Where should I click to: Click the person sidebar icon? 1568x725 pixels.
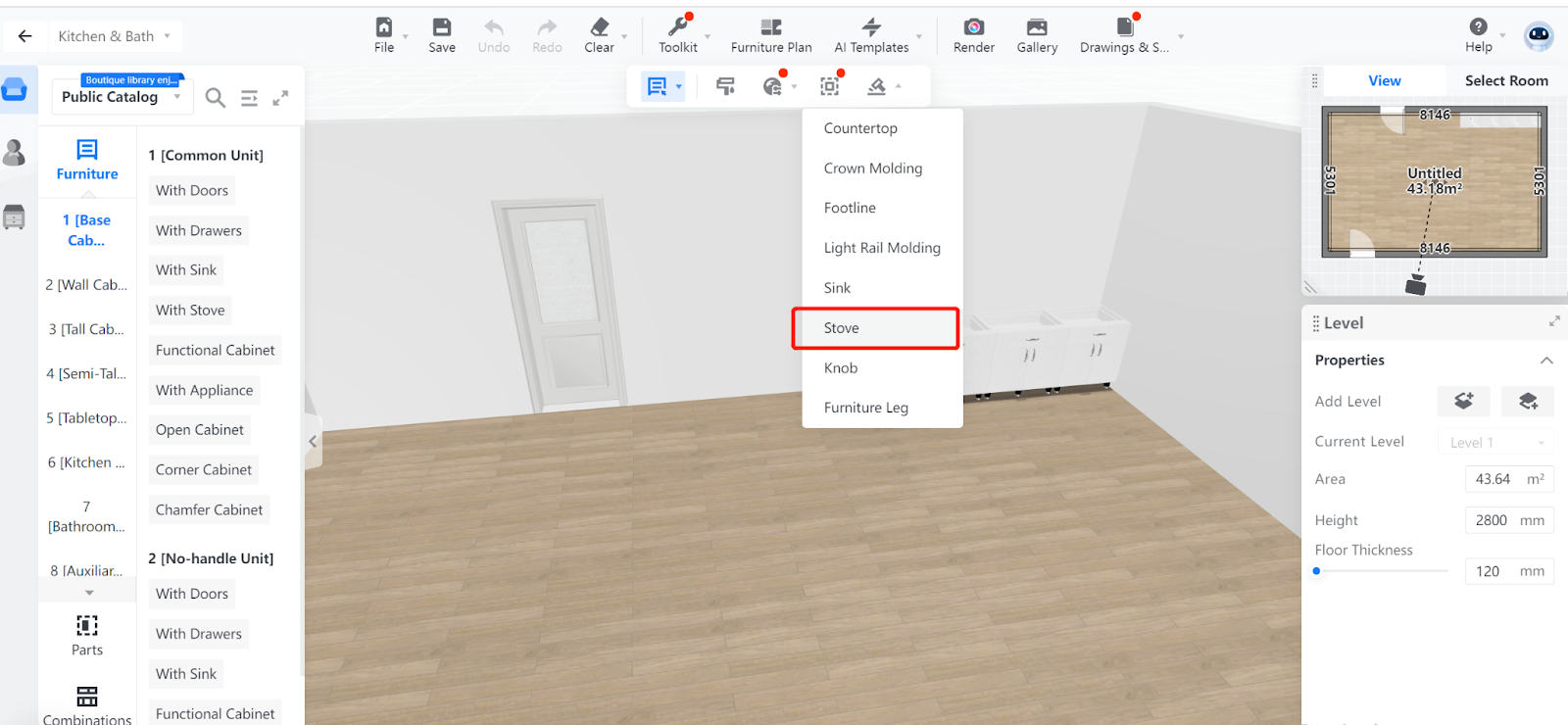(x=14, y=153)
